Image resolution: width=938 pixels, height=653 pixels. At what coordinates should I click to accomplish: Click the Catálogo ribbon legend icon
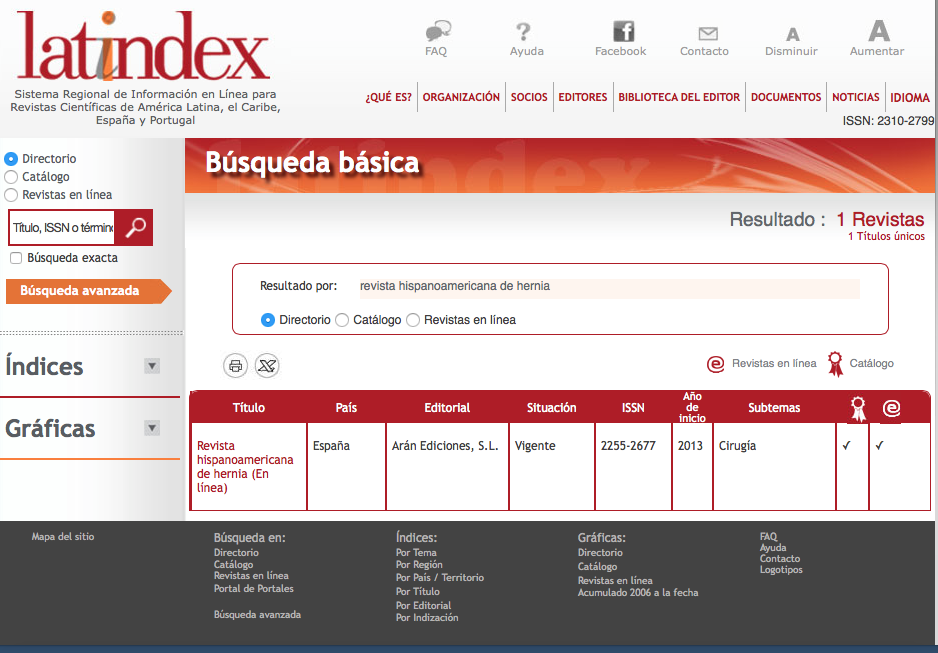835,364
